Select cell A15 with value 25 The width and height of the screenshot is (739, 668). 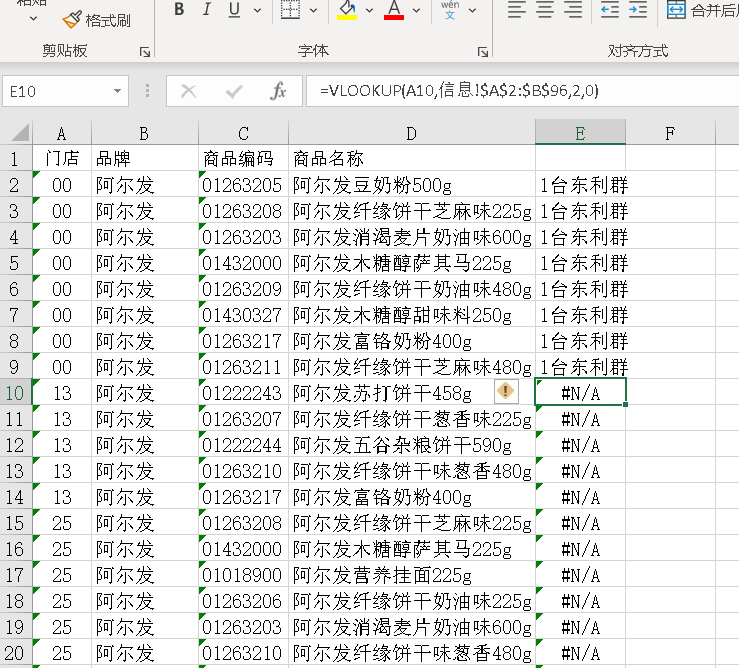[62, 523]
